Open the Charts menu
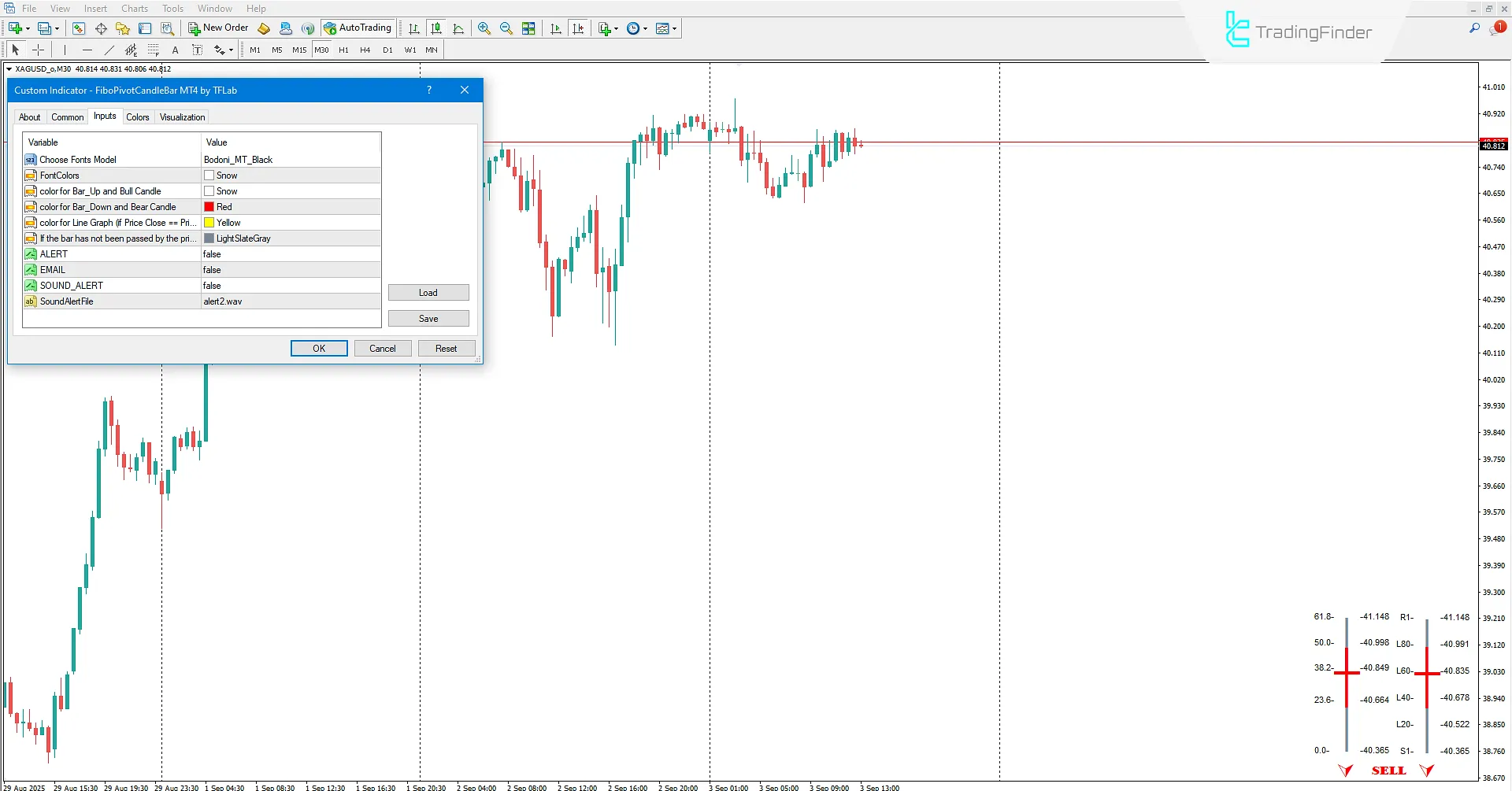 coord(134,9)
